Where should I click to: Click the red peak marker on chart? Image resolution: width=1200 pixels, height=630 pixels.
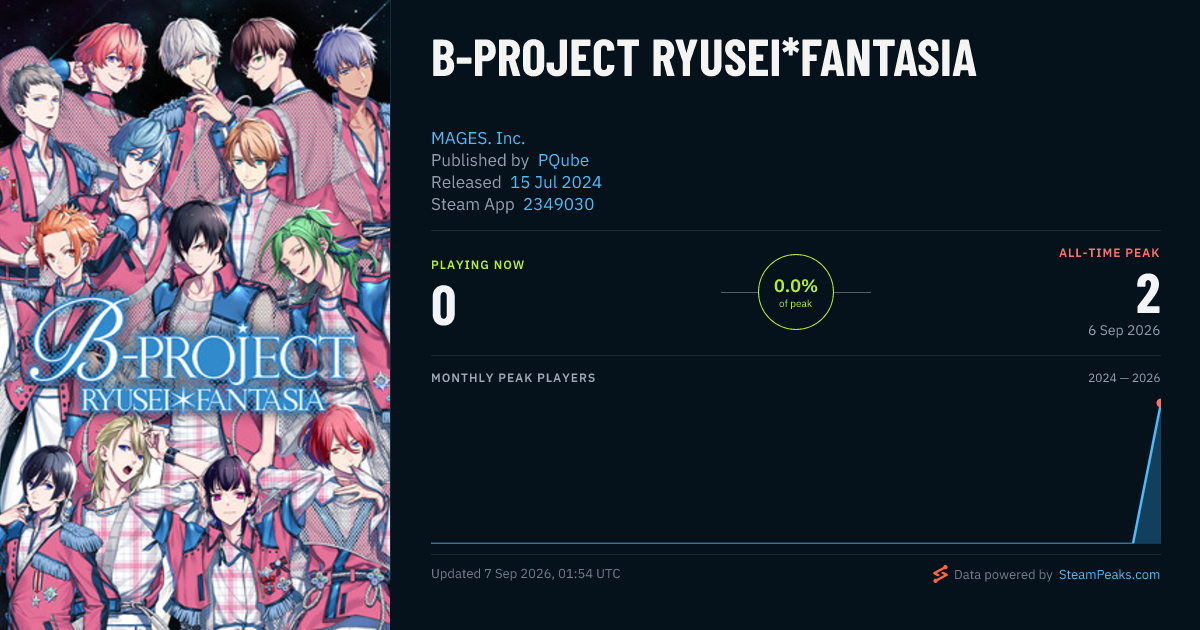click(x=1159, y=403)
